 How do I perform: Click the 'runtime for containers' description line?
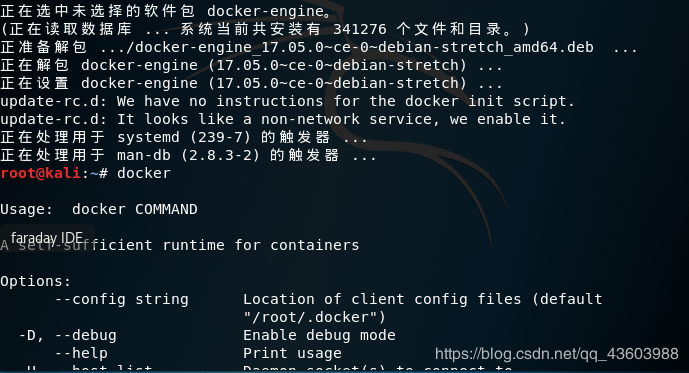261,245
